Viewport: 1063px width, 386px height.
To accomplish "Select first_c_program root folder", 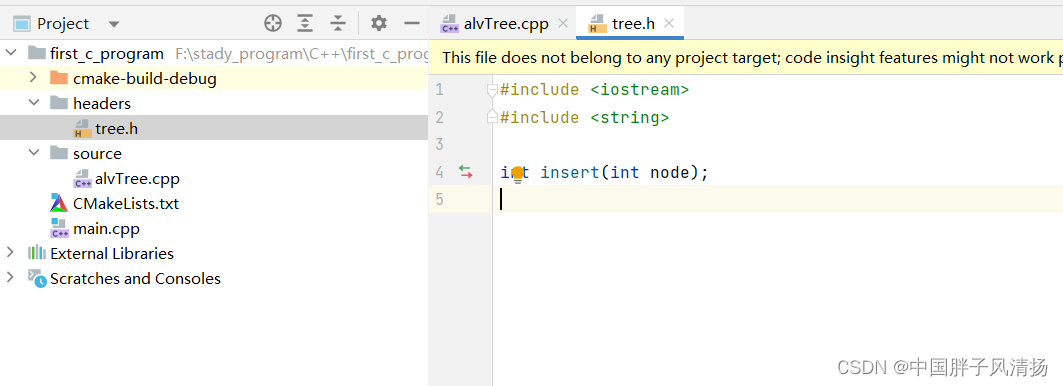I will 214,53.
